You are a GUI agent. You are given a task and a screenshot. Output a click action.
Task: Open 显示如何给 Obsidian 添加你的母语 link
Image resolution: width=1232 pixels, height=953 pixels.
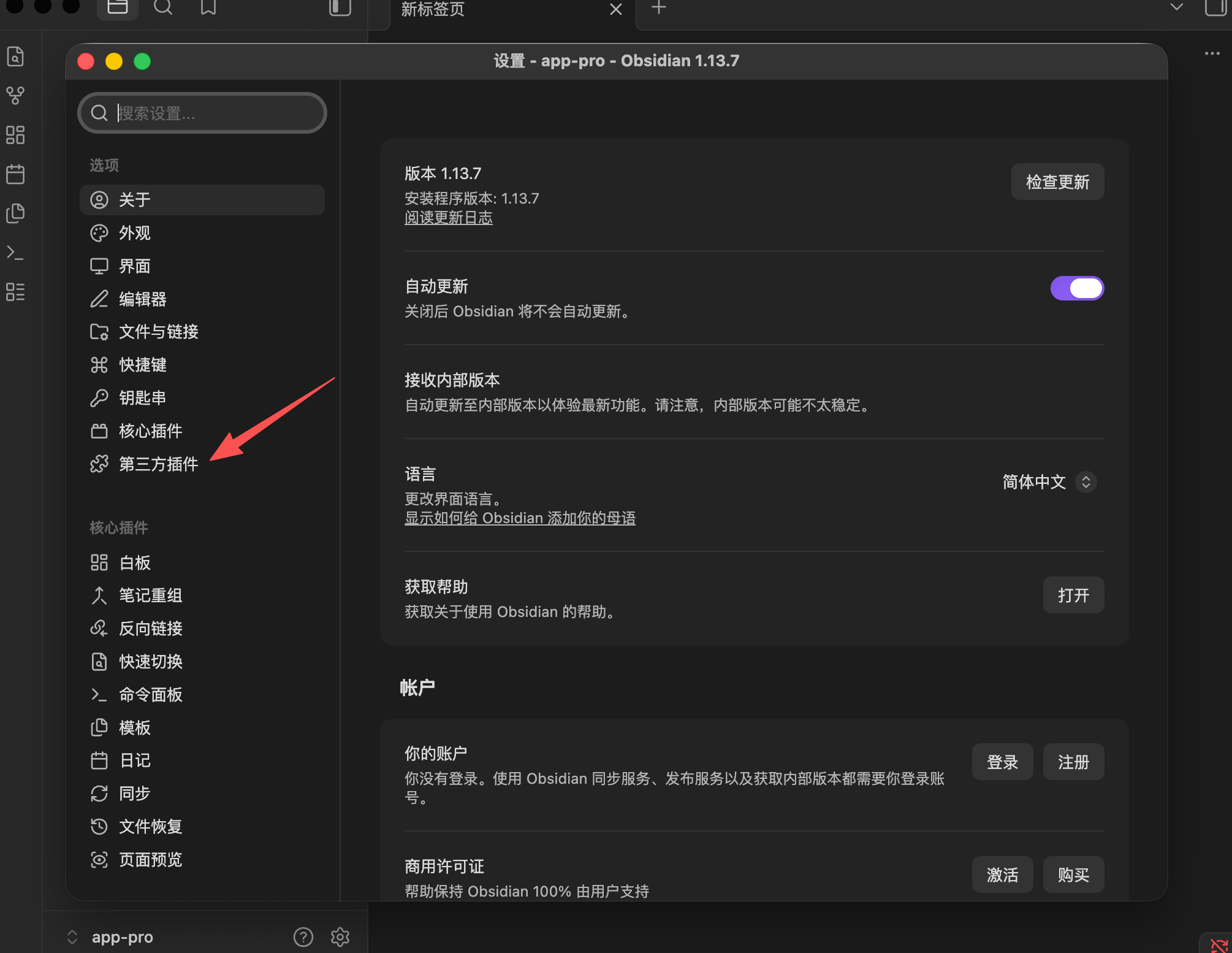pyautogui.click(x=520, y=518)
